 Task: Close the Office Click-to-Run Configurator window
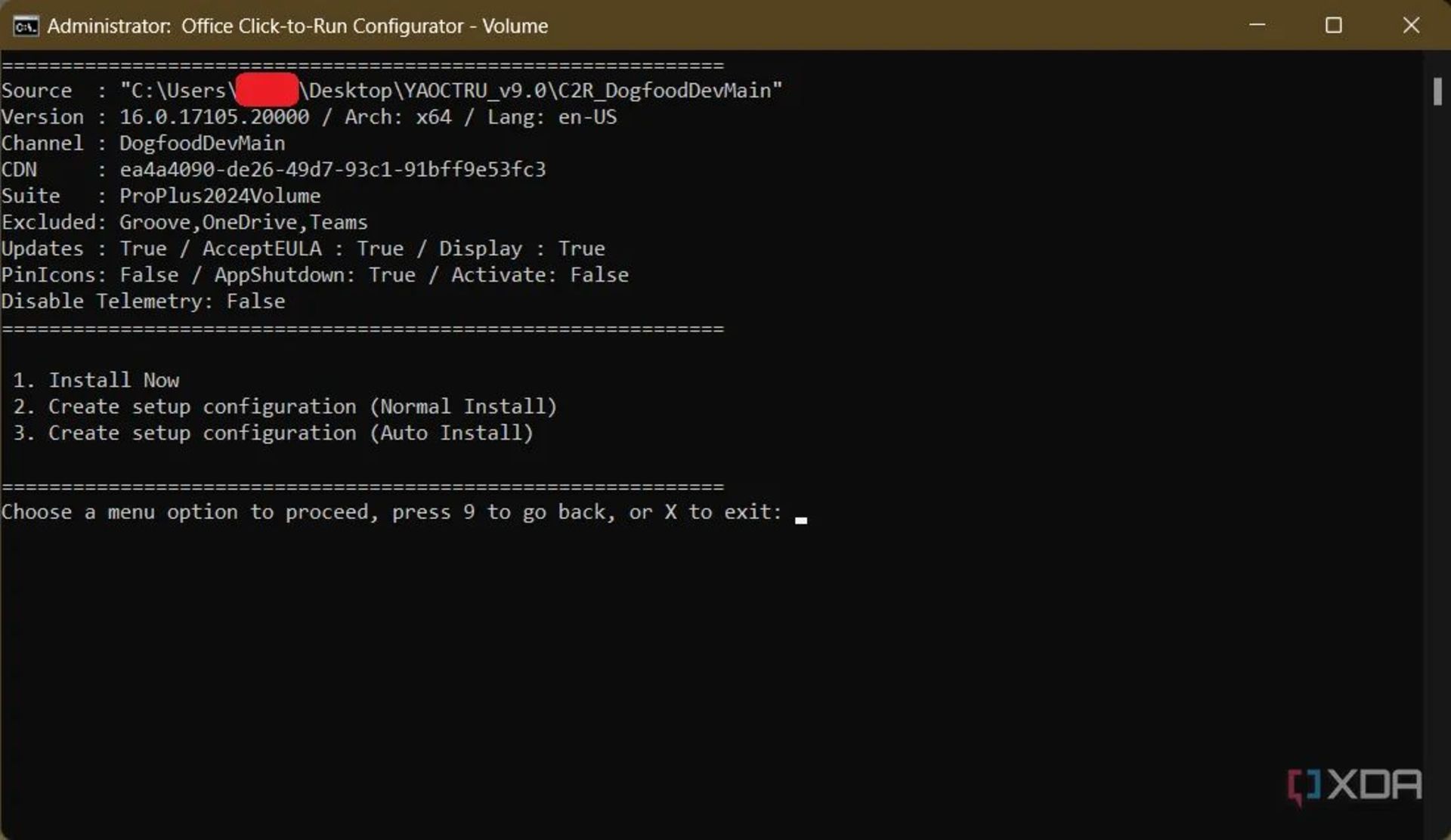(x=1410, y=26)
